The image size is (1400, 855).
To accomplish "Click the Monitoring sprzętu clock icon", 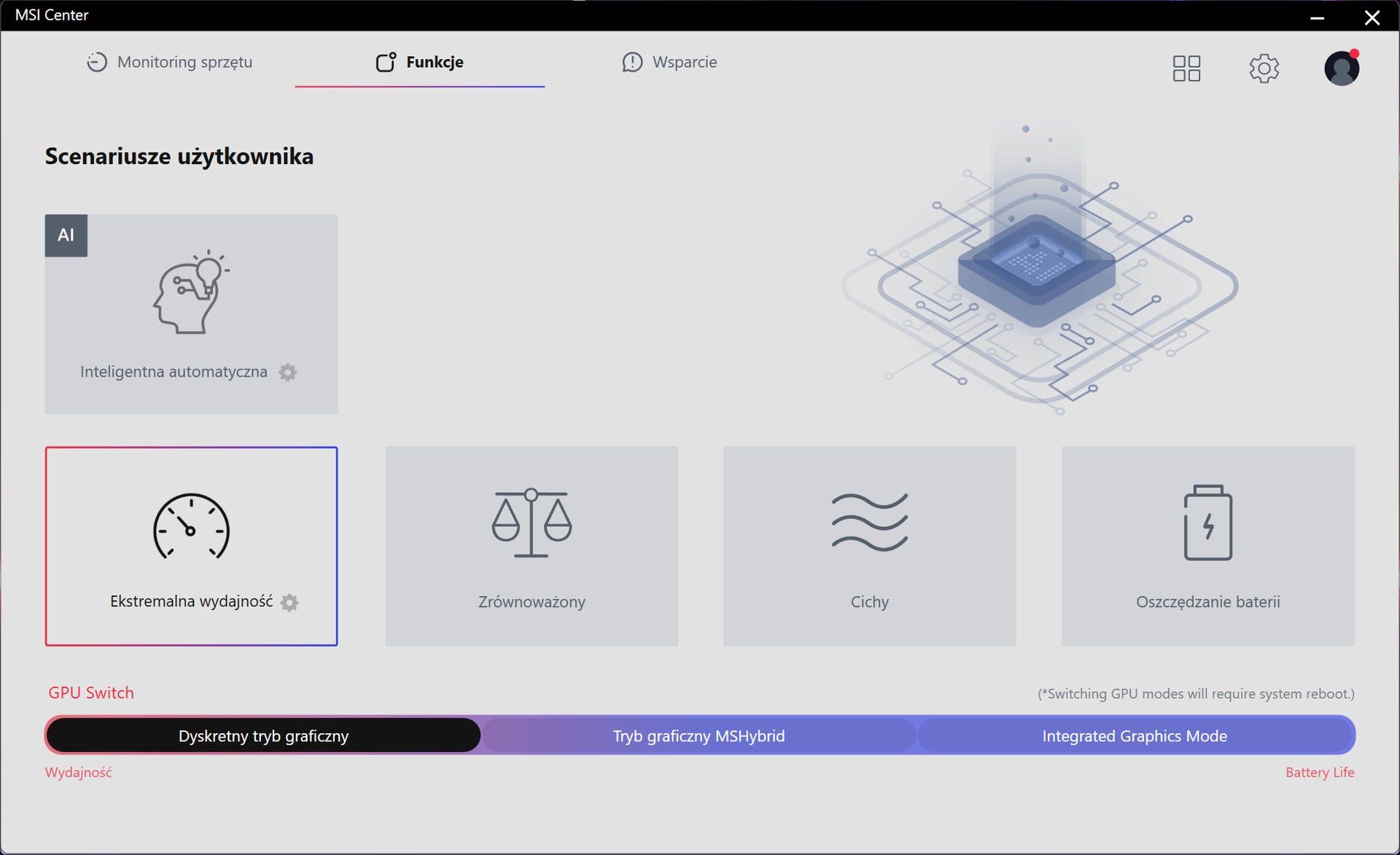I will pos(96,63).
